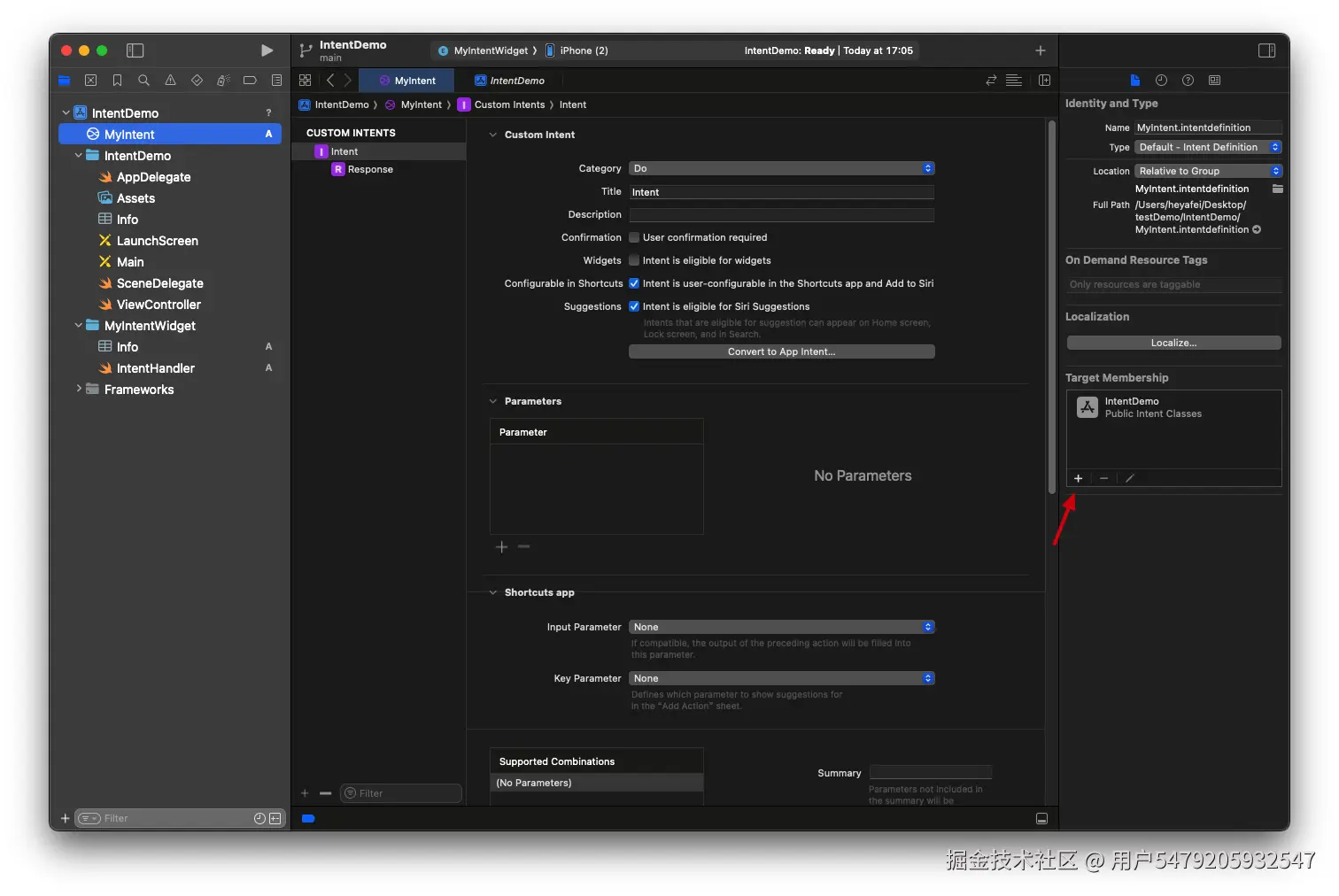Open the Input Parameter dropdown
The width and height of the screenshot is (1339, 896).
782,627
